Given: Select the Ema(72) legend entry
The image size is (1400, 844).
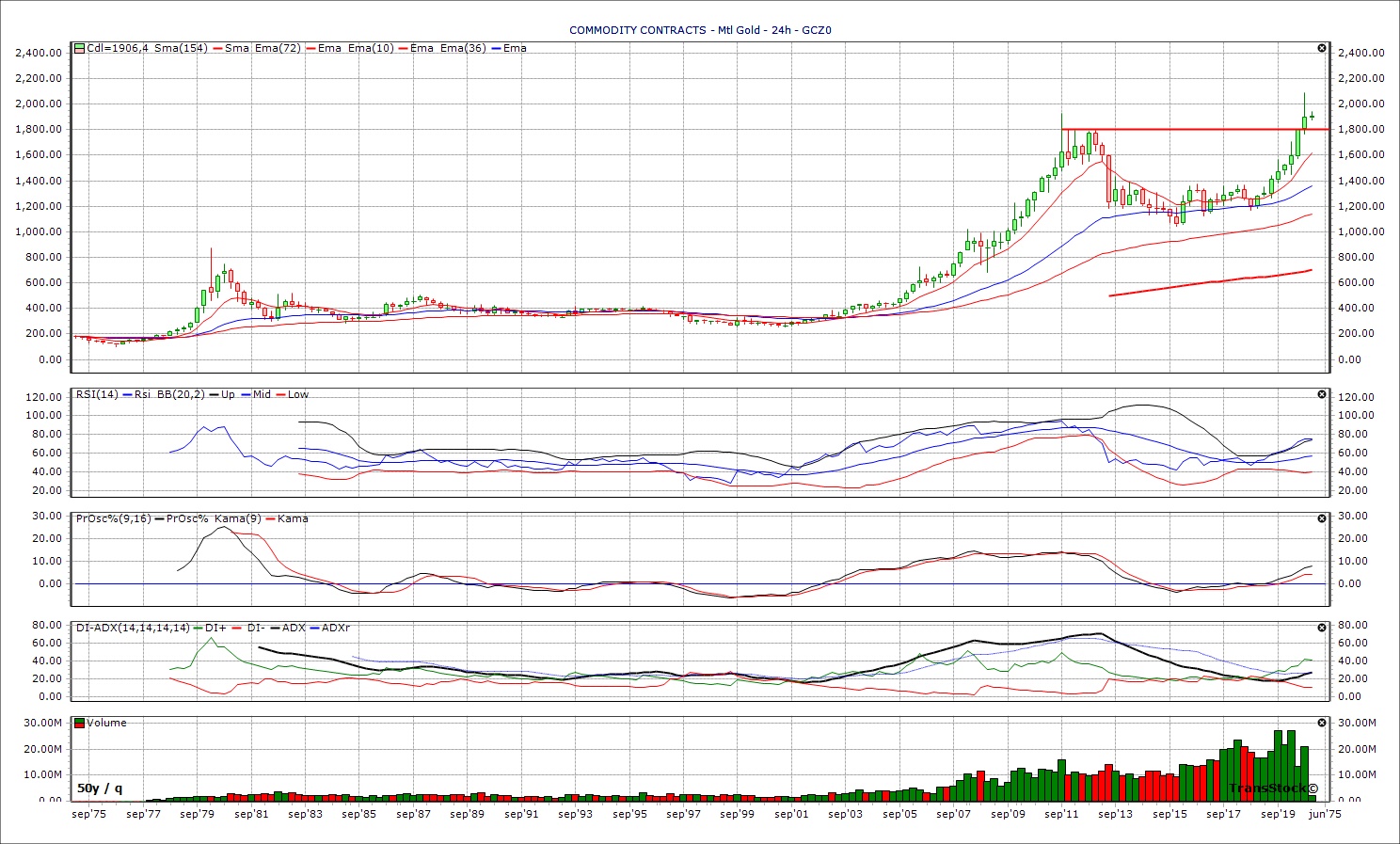Looking at the screenshot, I should pos(278,48).
